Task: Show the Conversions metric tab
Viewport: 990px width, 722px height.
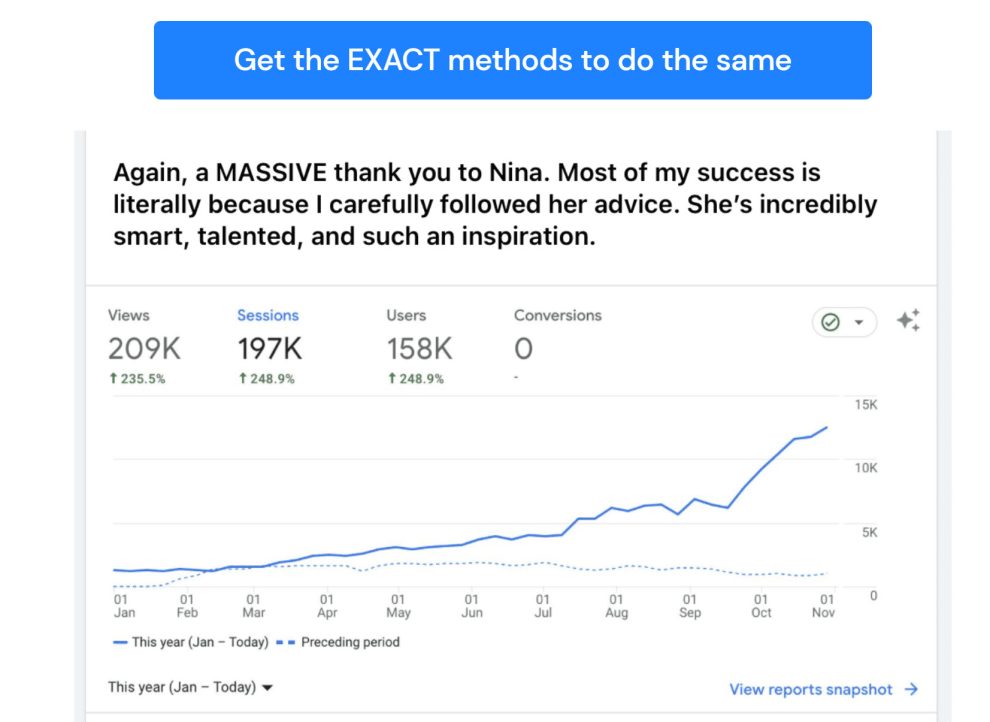Action: tap(557, 315)
